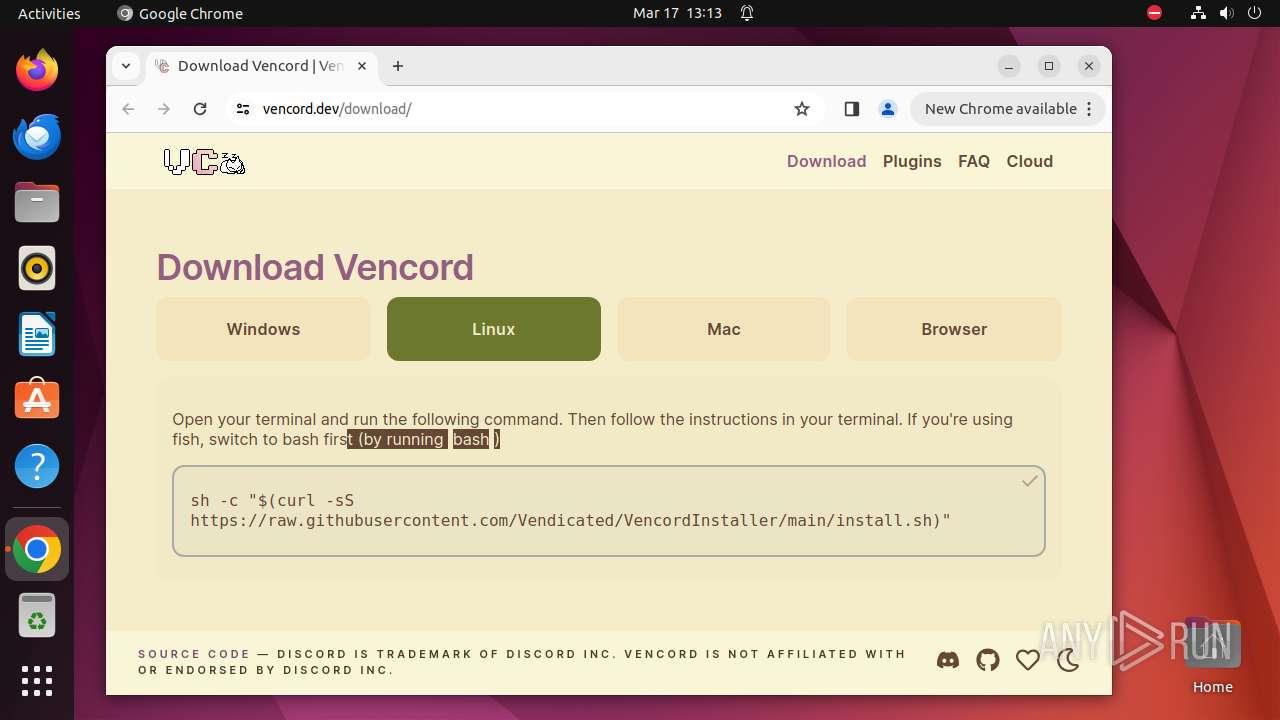The height and width of the screenshot is (720, 1280).
Task: Go forward in browser history
Action: 164,109
